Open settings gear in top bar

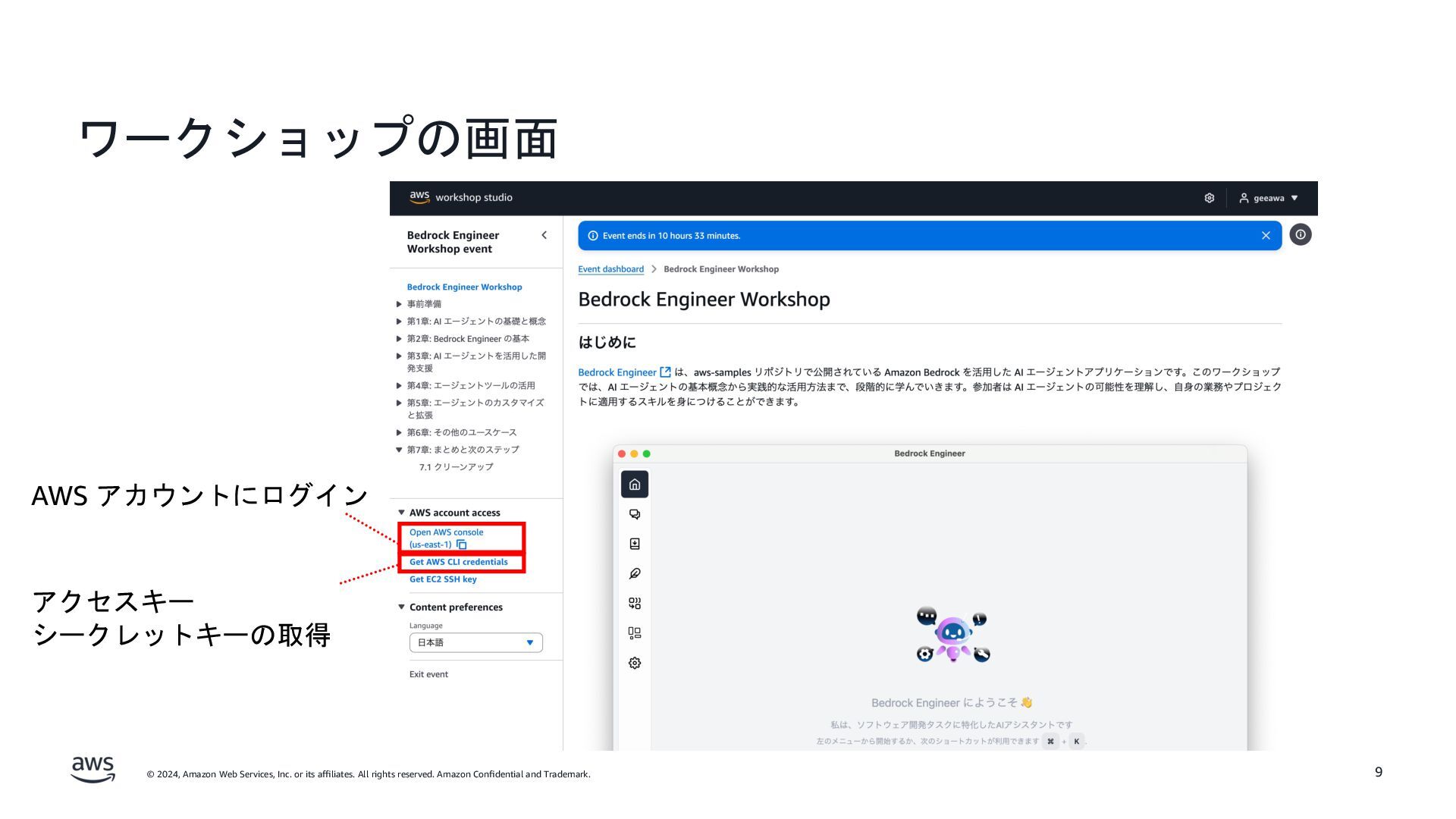[x=1210, y=198]
